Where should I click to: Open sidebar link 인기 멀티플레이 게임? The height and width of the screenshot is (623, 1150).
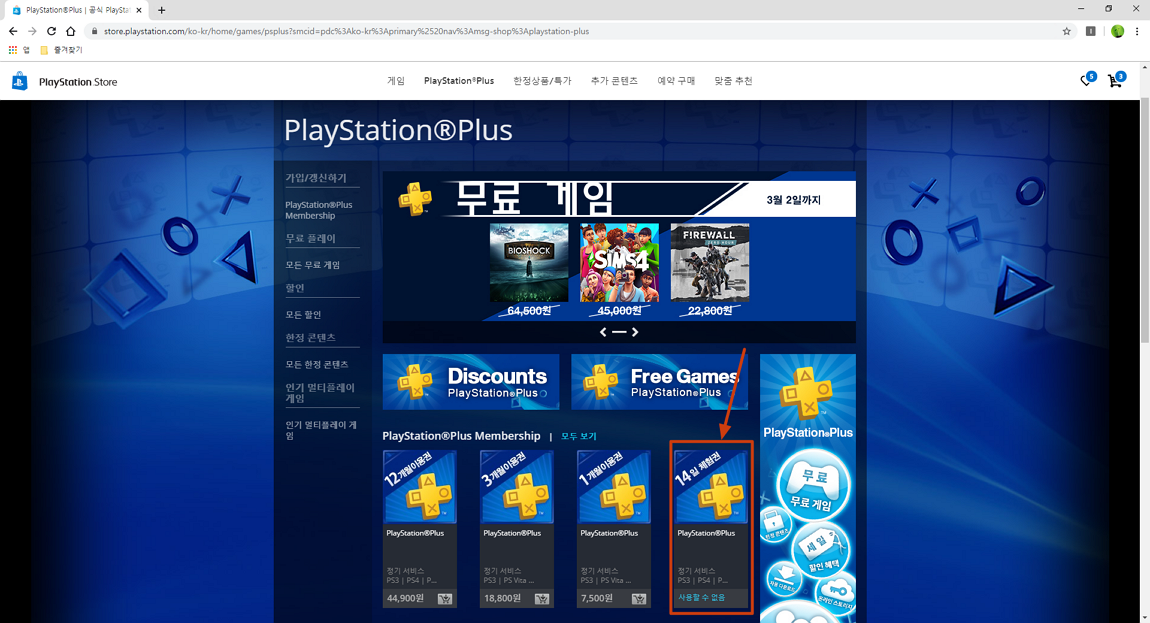point(321,430)
